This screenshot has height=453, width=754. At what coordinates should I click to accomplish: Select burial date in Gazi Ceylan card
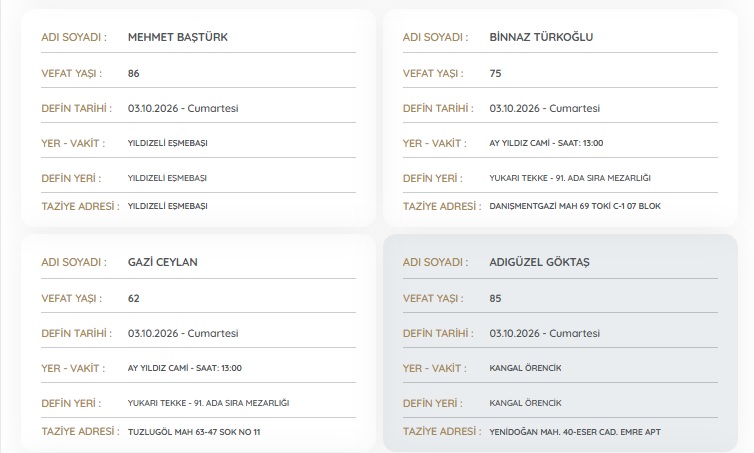click(x=183, y=334)
